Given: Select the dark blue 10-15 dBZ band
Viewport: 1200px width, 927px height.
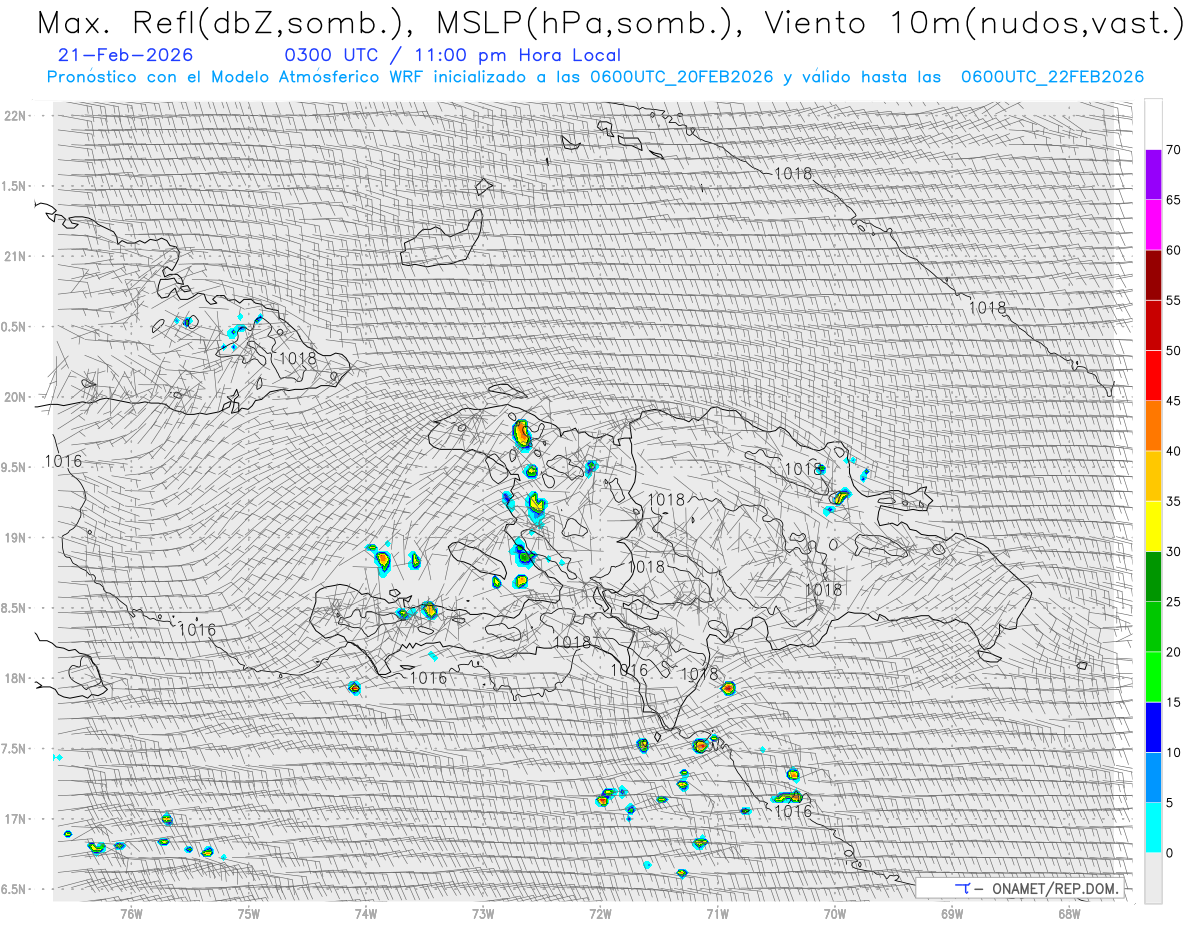Looking at the screenshot, I should click(1153, 727).
